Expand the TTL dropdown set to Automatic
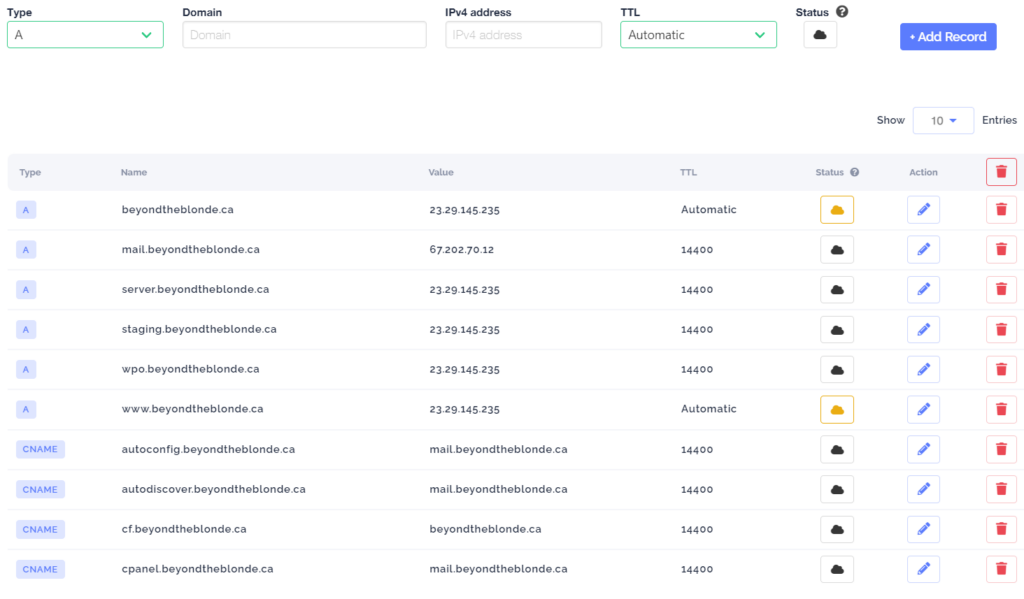This screenshot has height=599, width=1024. tap(698, 35)
